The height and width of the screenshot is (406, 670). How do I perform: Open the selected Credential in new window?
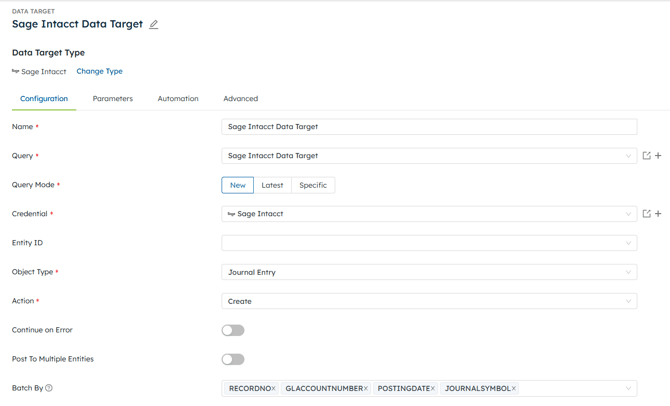(x=646, y=214)
